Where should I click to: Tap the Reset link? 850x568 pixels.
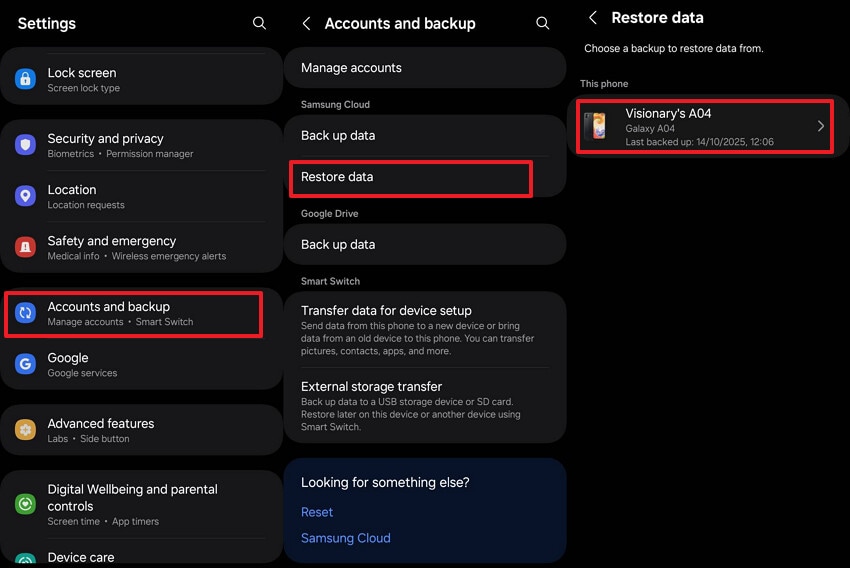(317, 512)
